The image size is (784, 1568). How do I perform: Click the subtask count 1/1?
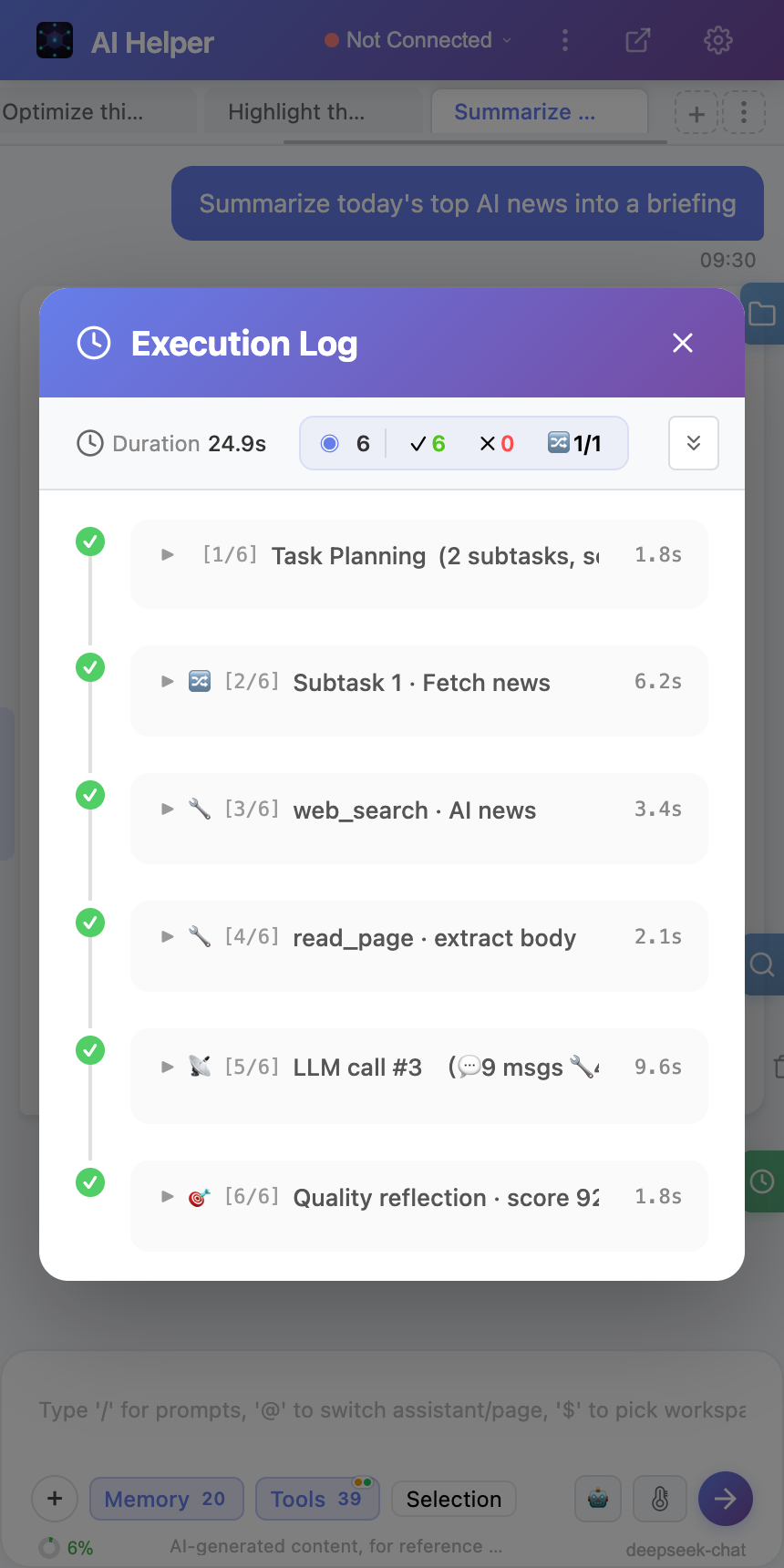point(574,444)
